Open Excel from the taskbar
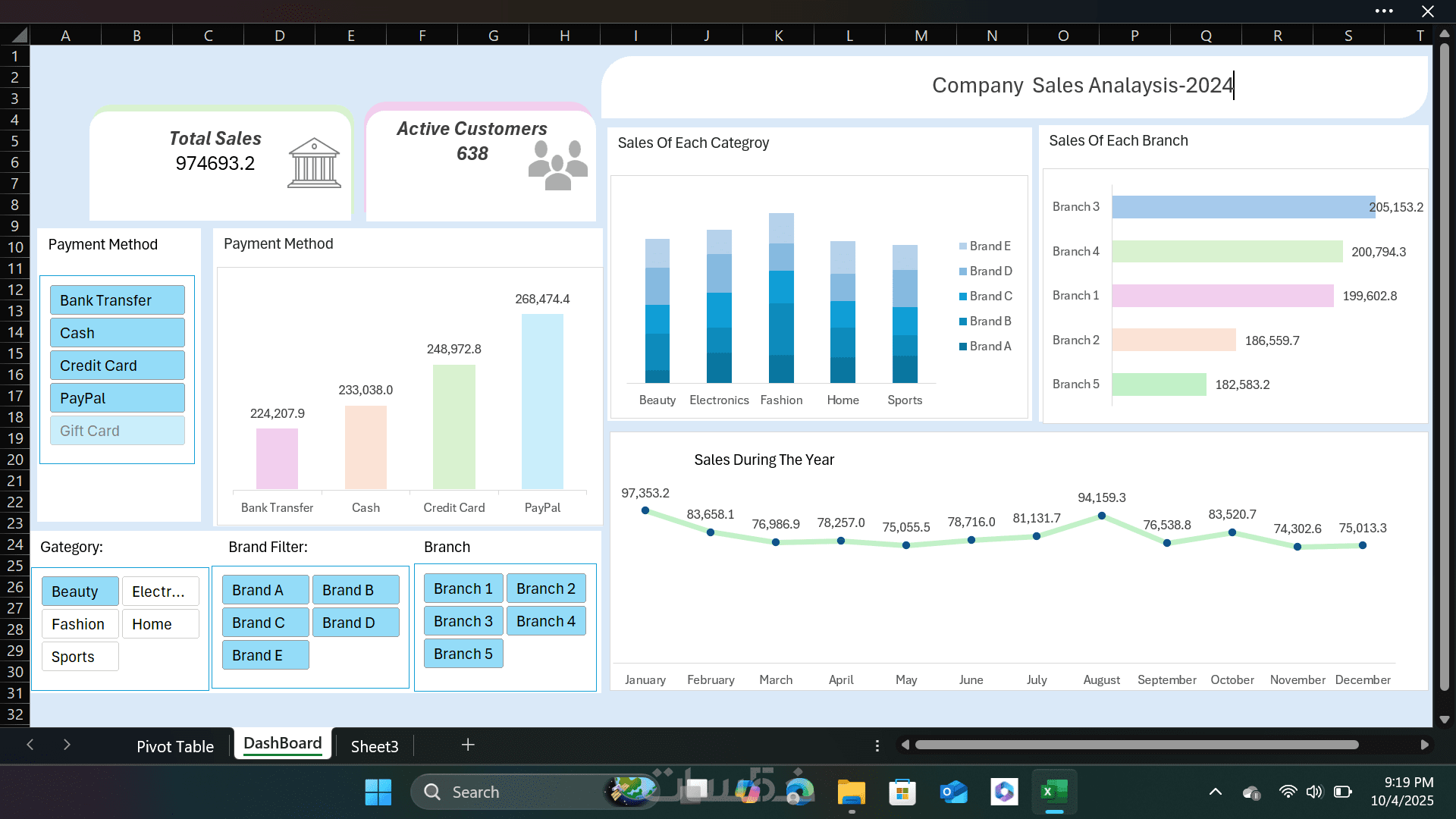This screenshot has width=1456, height=819. [x=1054, y=792]
